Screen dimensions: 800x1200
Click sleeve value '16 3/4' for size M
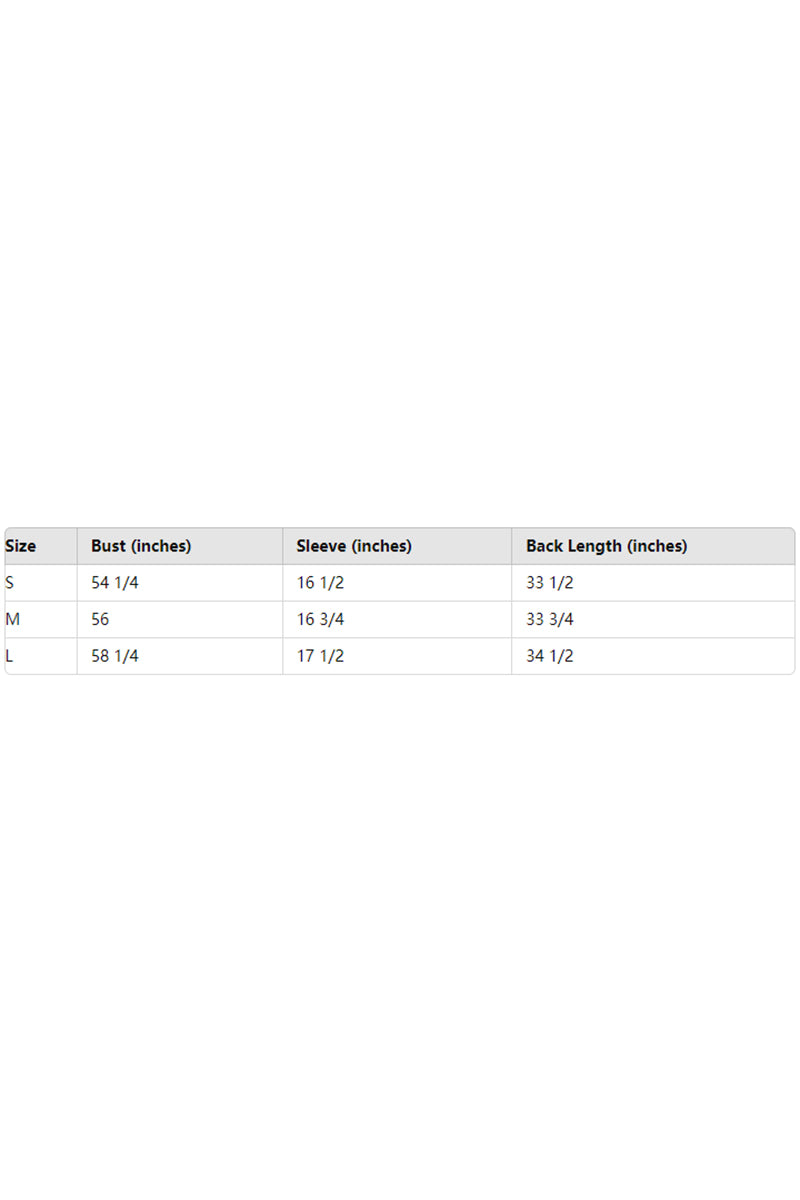point(320,620)
